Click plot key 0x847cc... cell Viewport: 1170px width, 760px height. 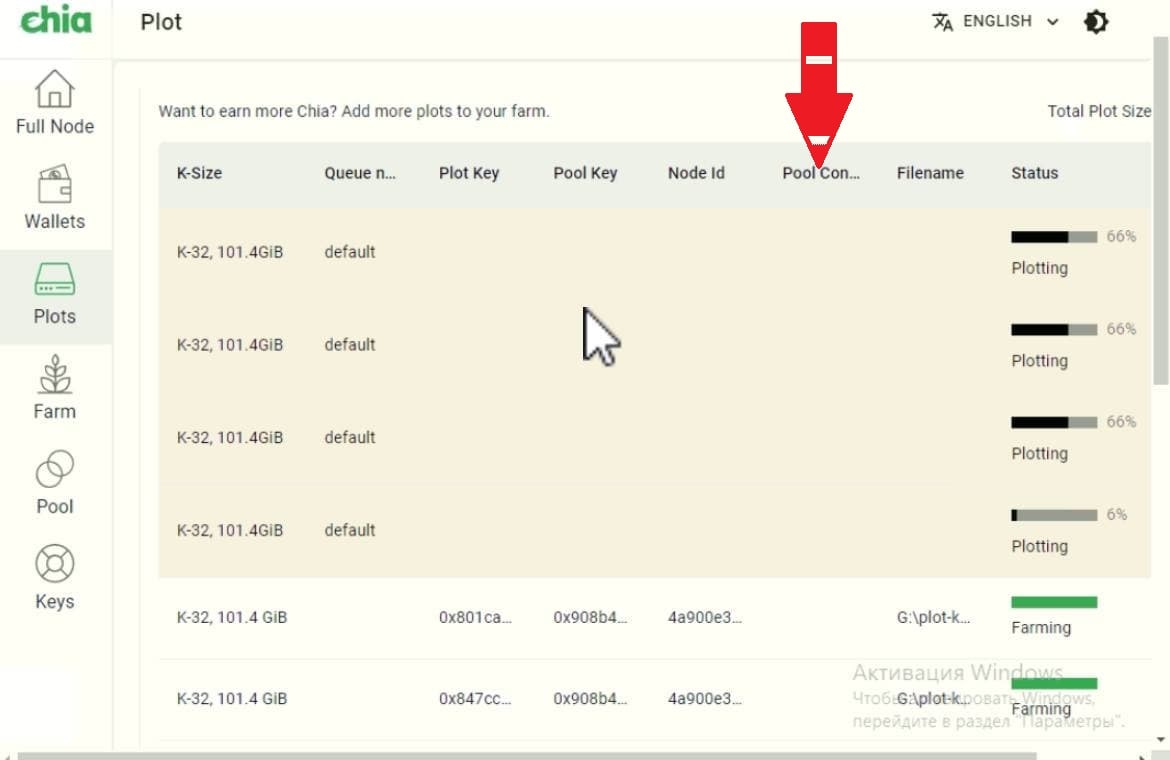pyautogui.click(x=475, y=699)
